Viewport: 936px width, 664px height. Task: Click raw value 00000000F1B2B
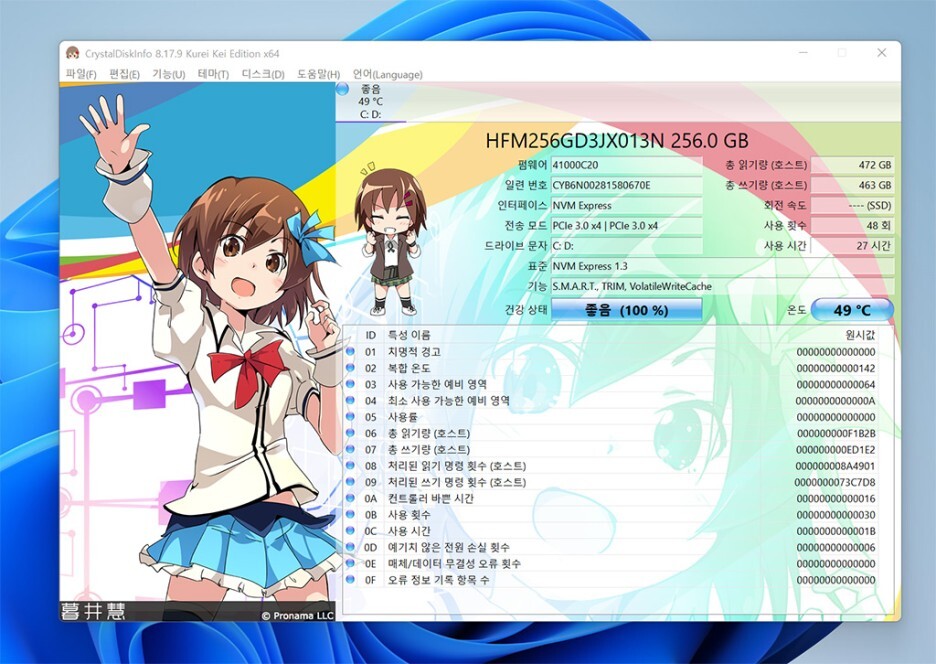[836, 433]
